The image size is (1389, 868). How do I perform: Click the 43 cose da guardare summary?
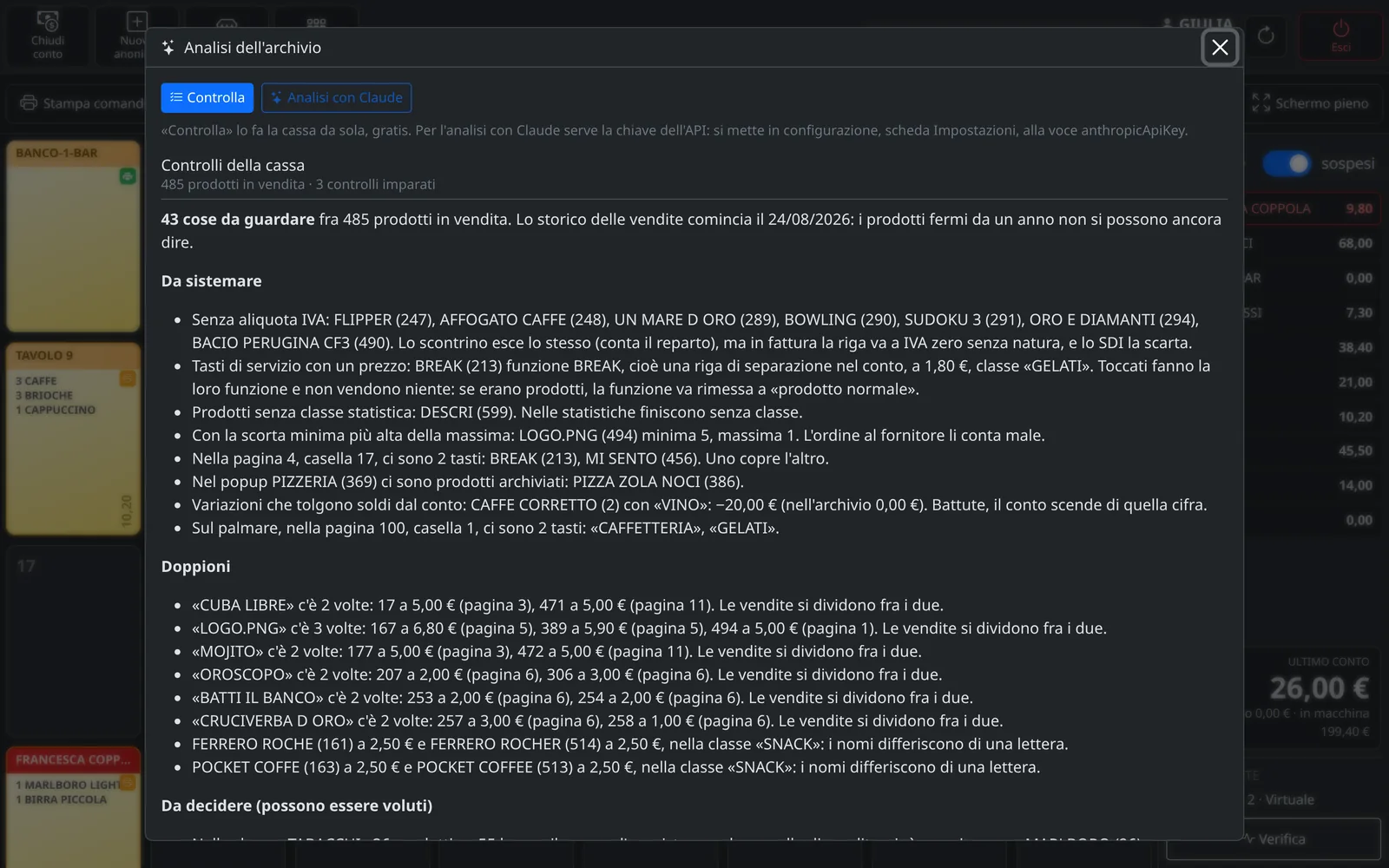click(238, 220)
